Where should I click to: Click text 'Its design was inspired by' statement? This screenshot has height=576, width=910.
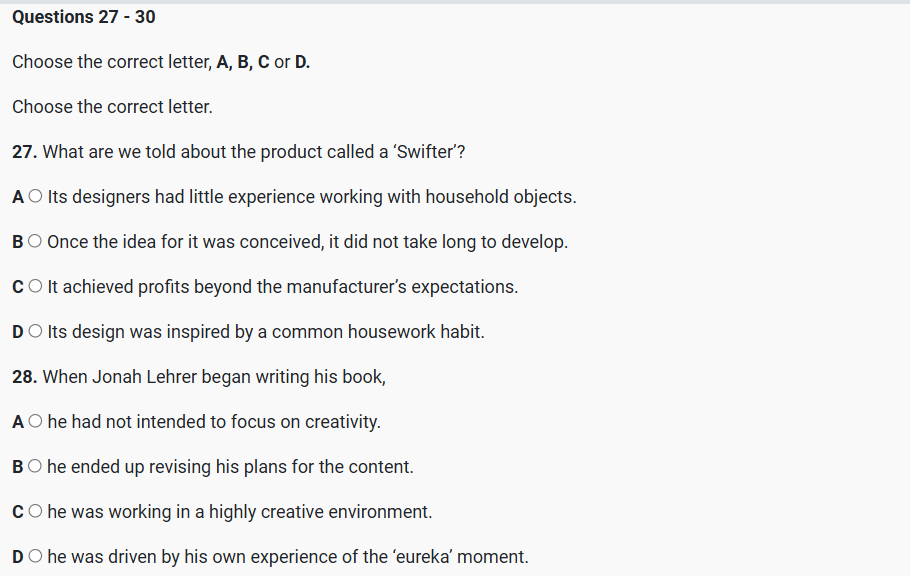266,332
